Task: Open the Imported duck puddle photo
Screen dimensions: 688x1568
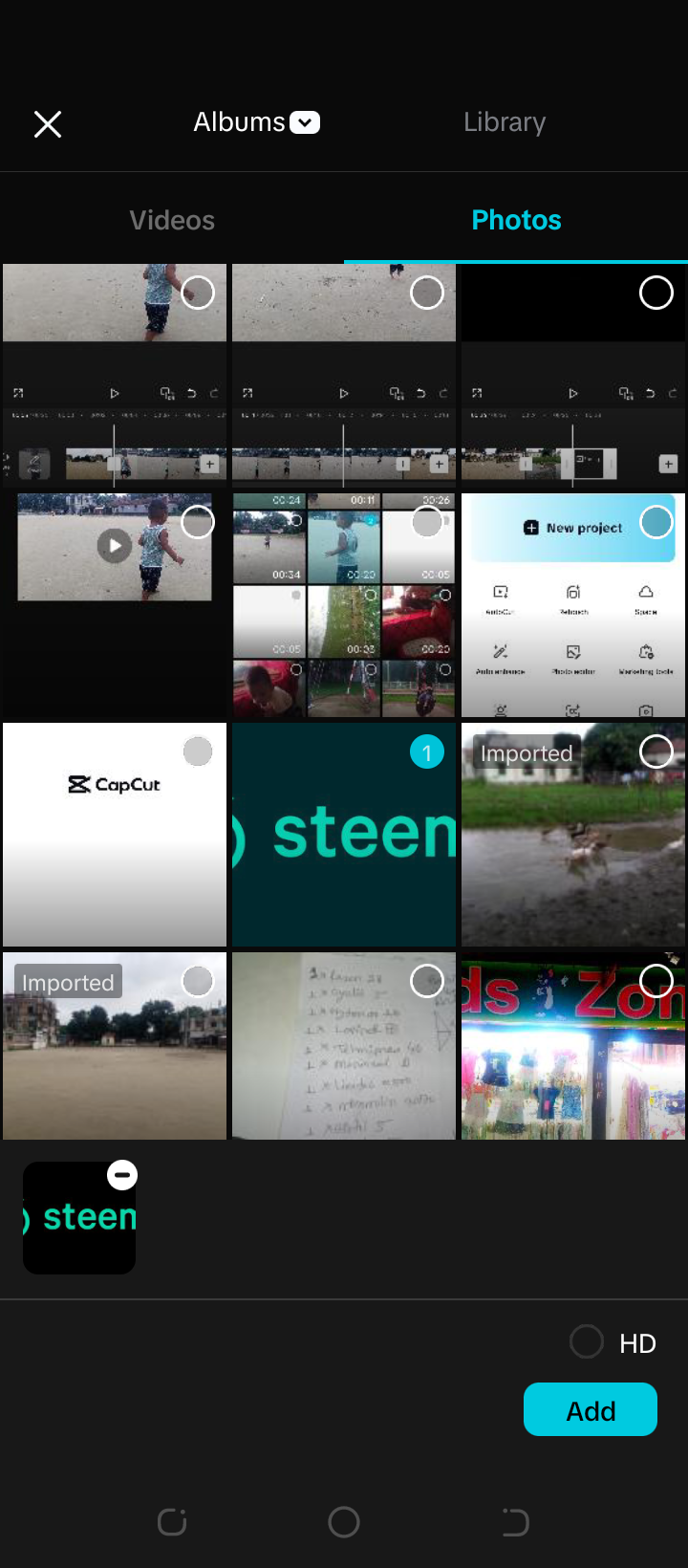Action: [x=573, y=835]
